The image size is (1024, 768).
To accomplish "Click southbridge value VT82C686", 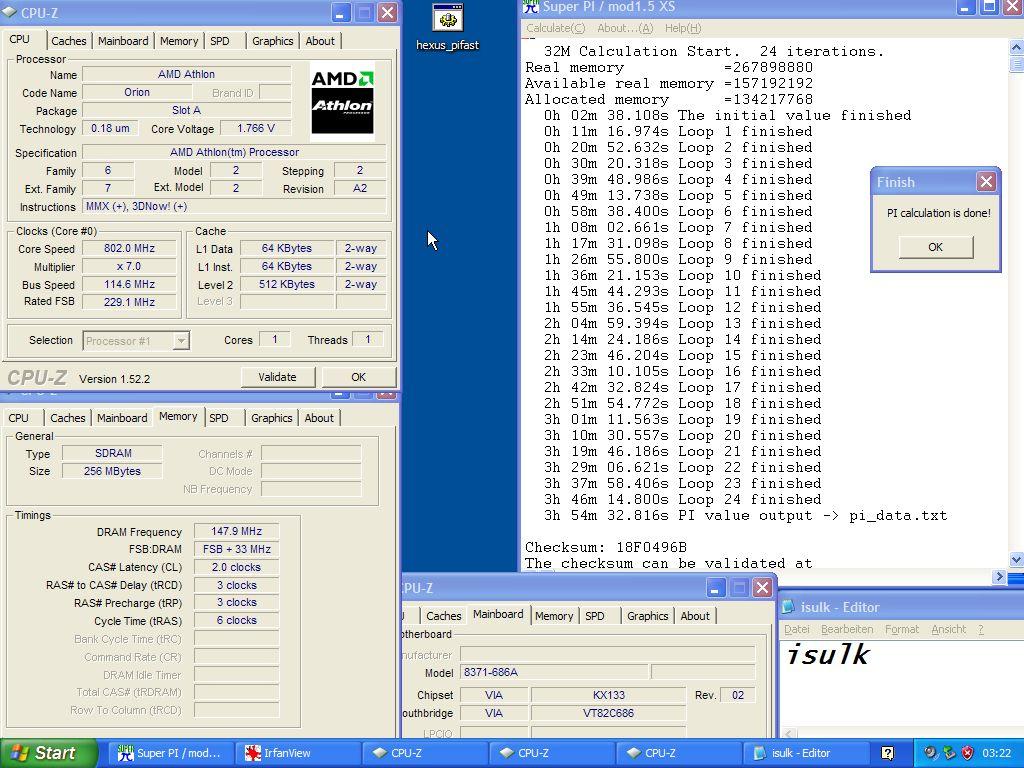I will [x=609, y=713].
